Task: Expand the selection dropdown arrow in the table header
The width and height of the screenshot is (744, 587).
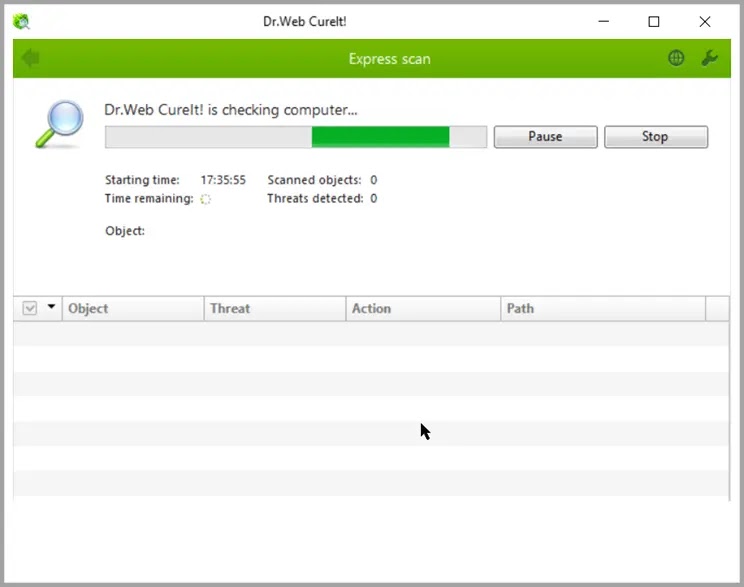Action: pos(51,307)
